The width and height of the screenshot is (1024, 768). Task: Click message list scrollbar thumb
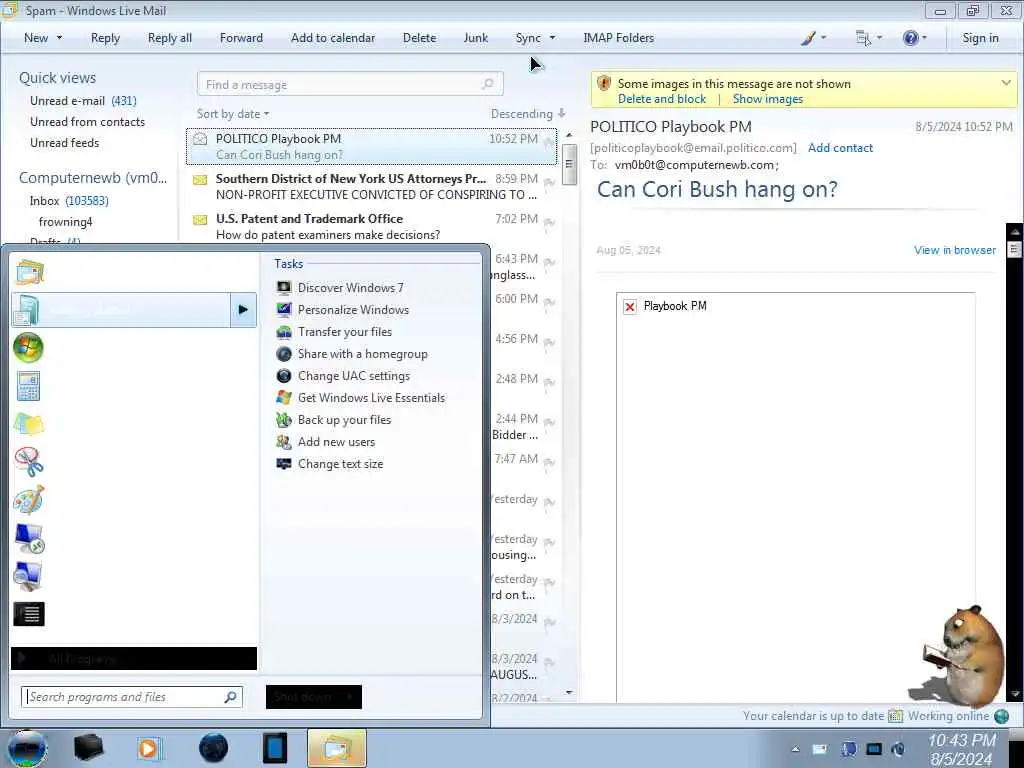(568, 163)
